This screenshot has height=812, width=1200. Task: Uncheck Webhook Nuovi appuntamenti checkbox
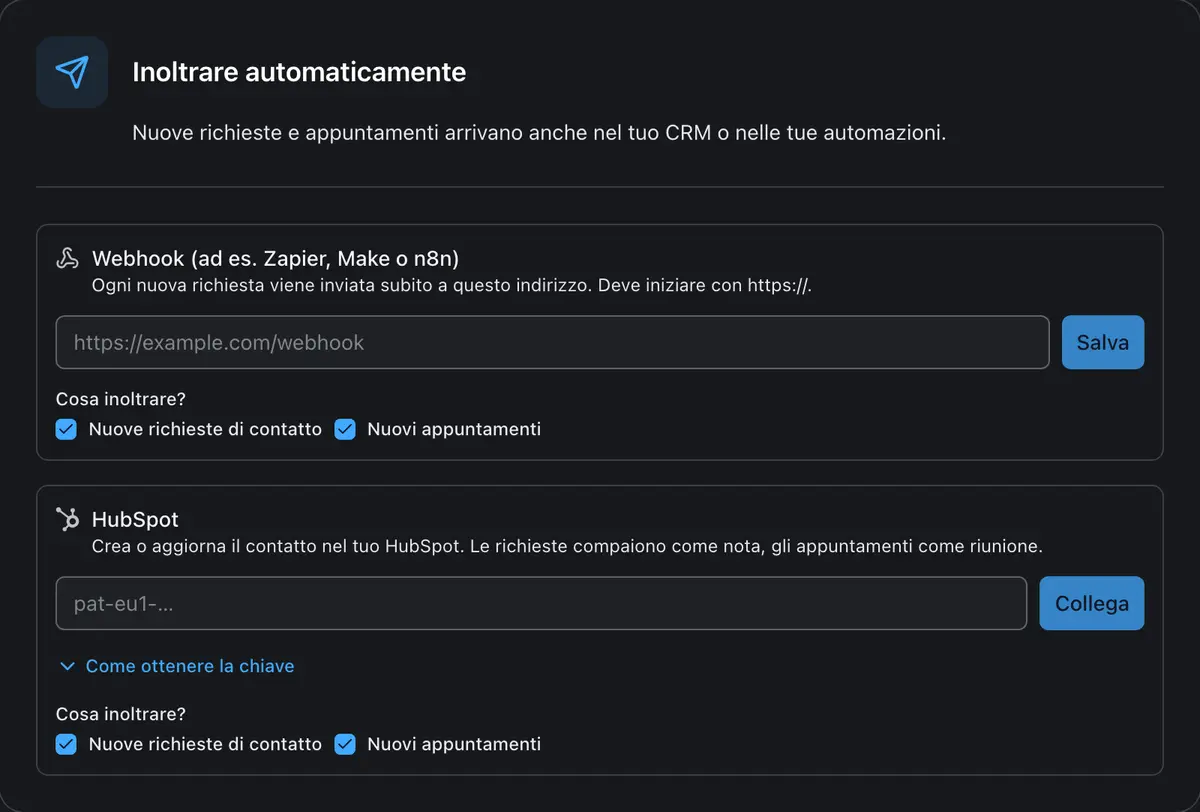pyautogui.click(x=345, y=429)
